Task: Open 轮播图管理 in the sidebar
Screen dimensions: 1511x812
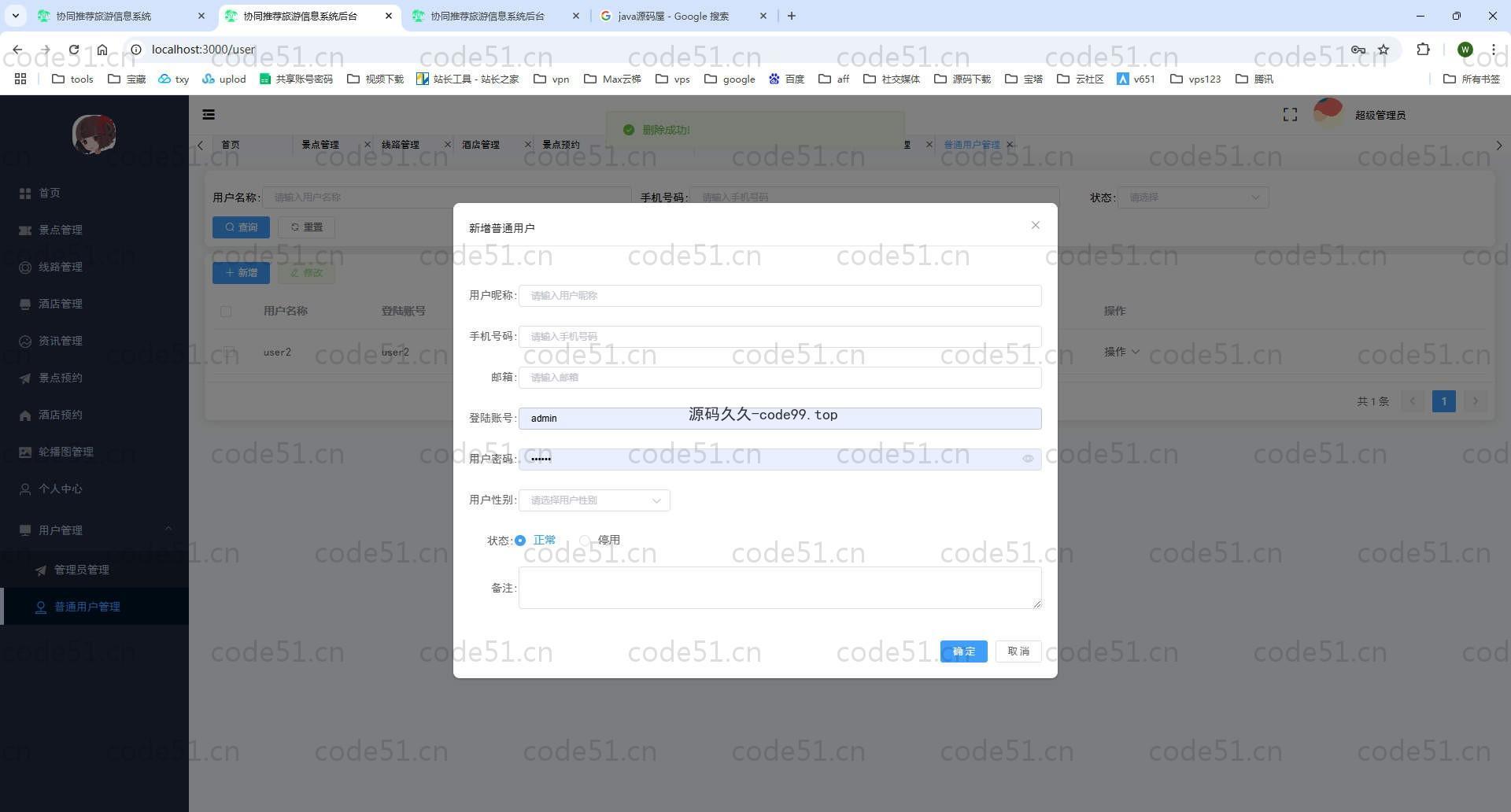Action: point(94,452)
